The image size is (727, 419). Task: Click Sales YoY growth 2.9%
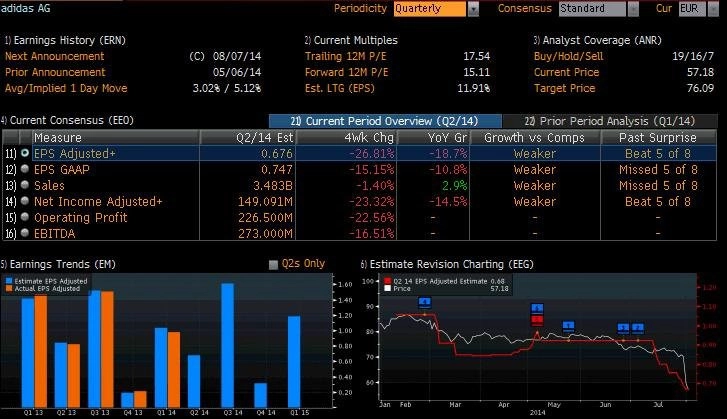point(454,185)
